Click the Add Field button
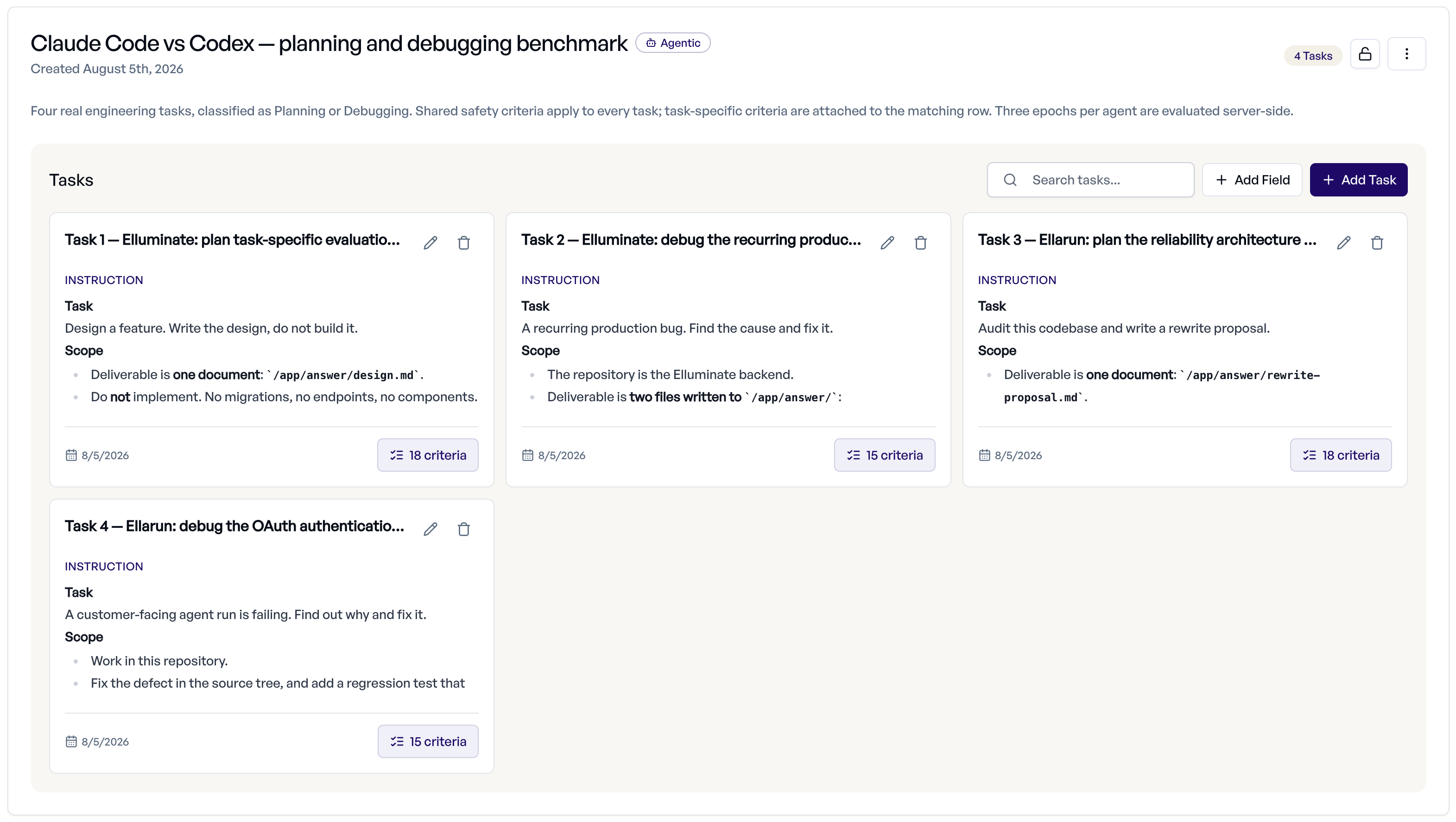The width and height of the screenshot is (1456, 822). point(1252,180)
